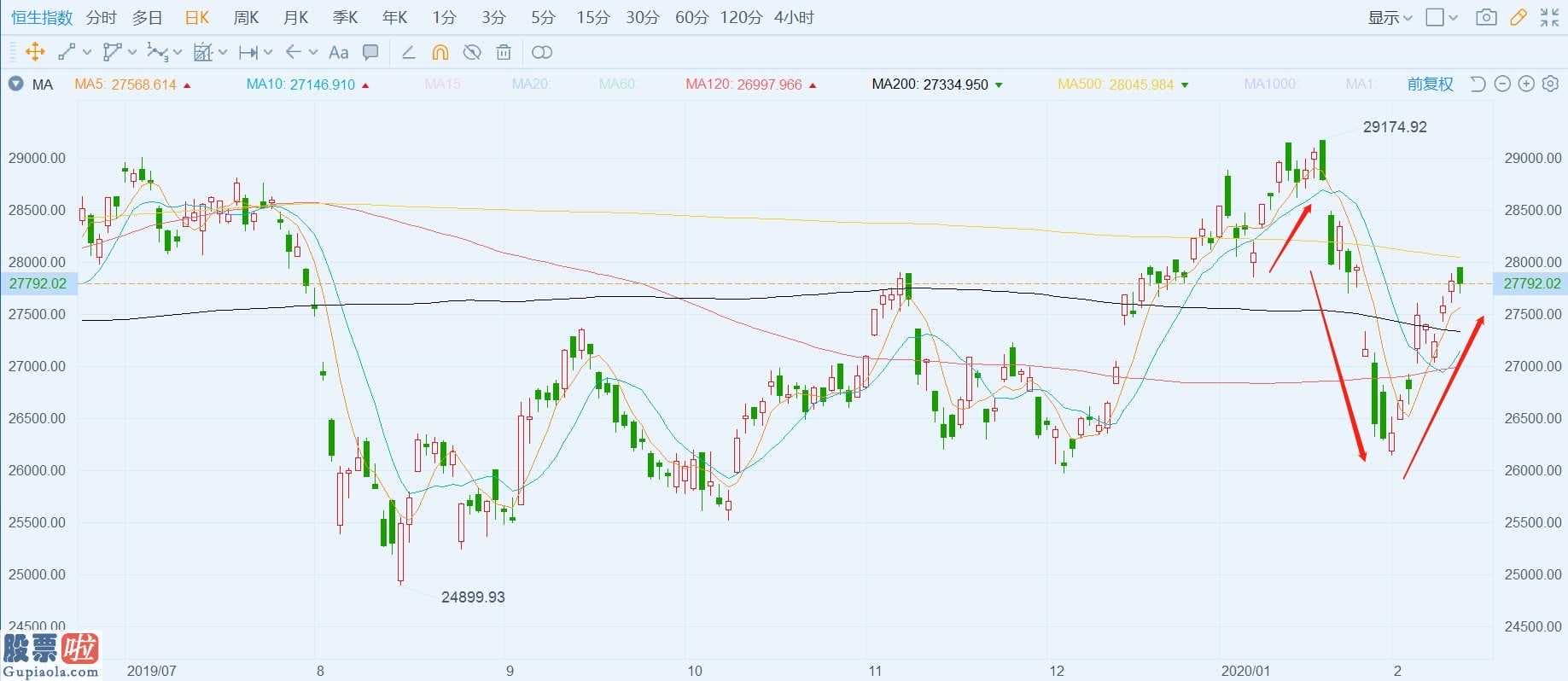The image size is (1568, 681).
Task: Open measurement tool dropdown arrow
Action: click(223, 52)
